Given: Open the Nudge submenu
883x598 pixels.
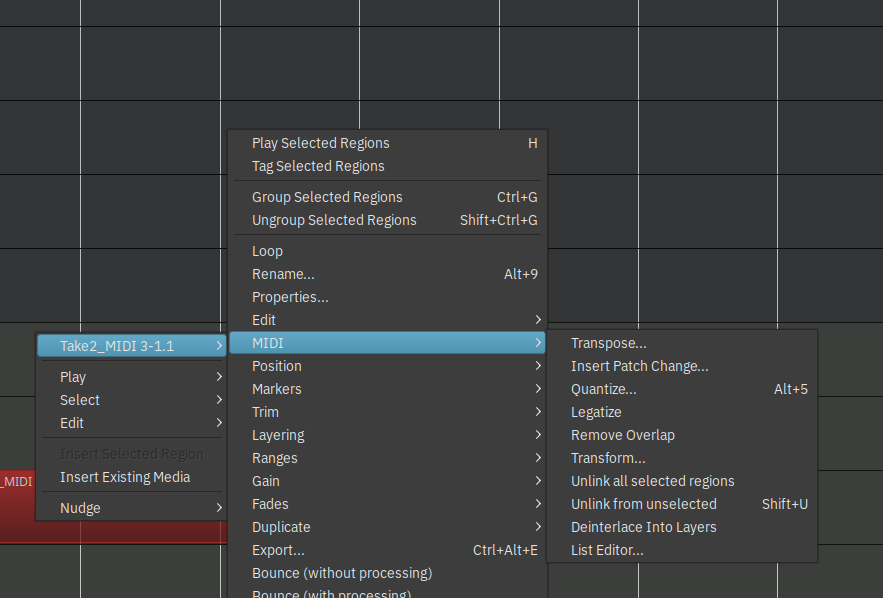Looking at the screenshot, I should [x=80, y=508].
